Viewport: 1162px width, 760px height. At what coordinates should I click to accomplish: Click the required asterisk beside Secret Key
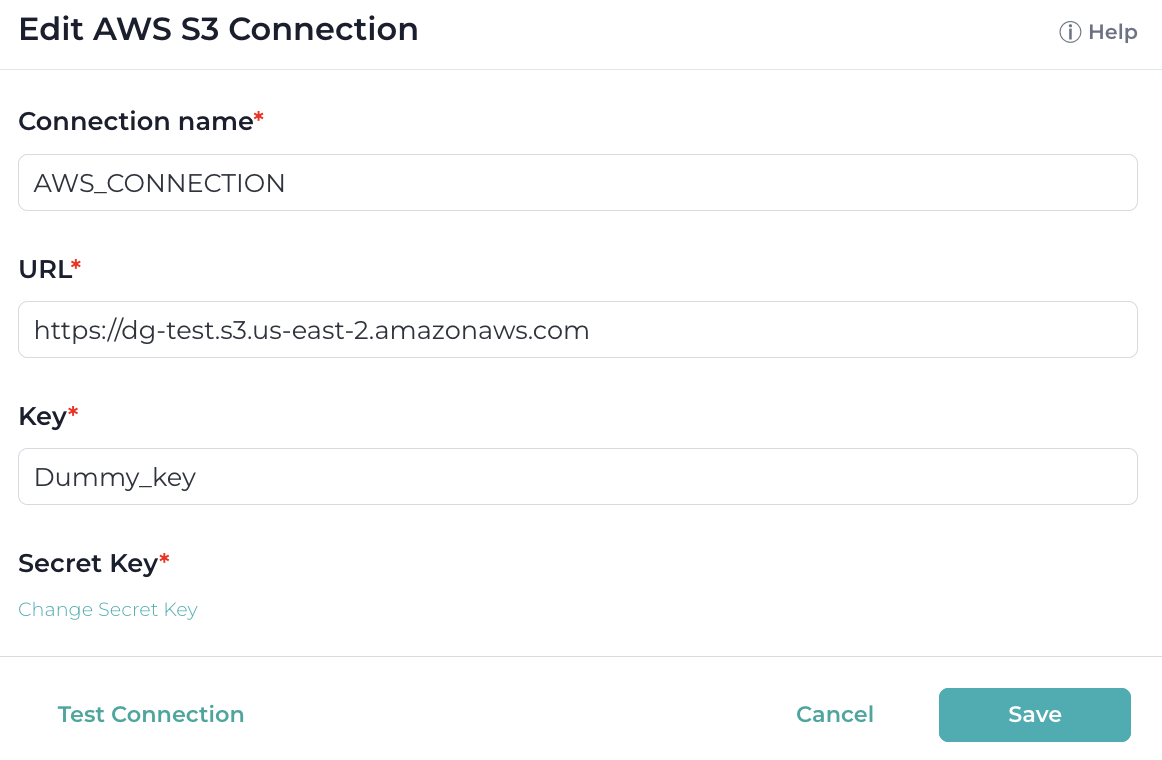pos(165,559)
